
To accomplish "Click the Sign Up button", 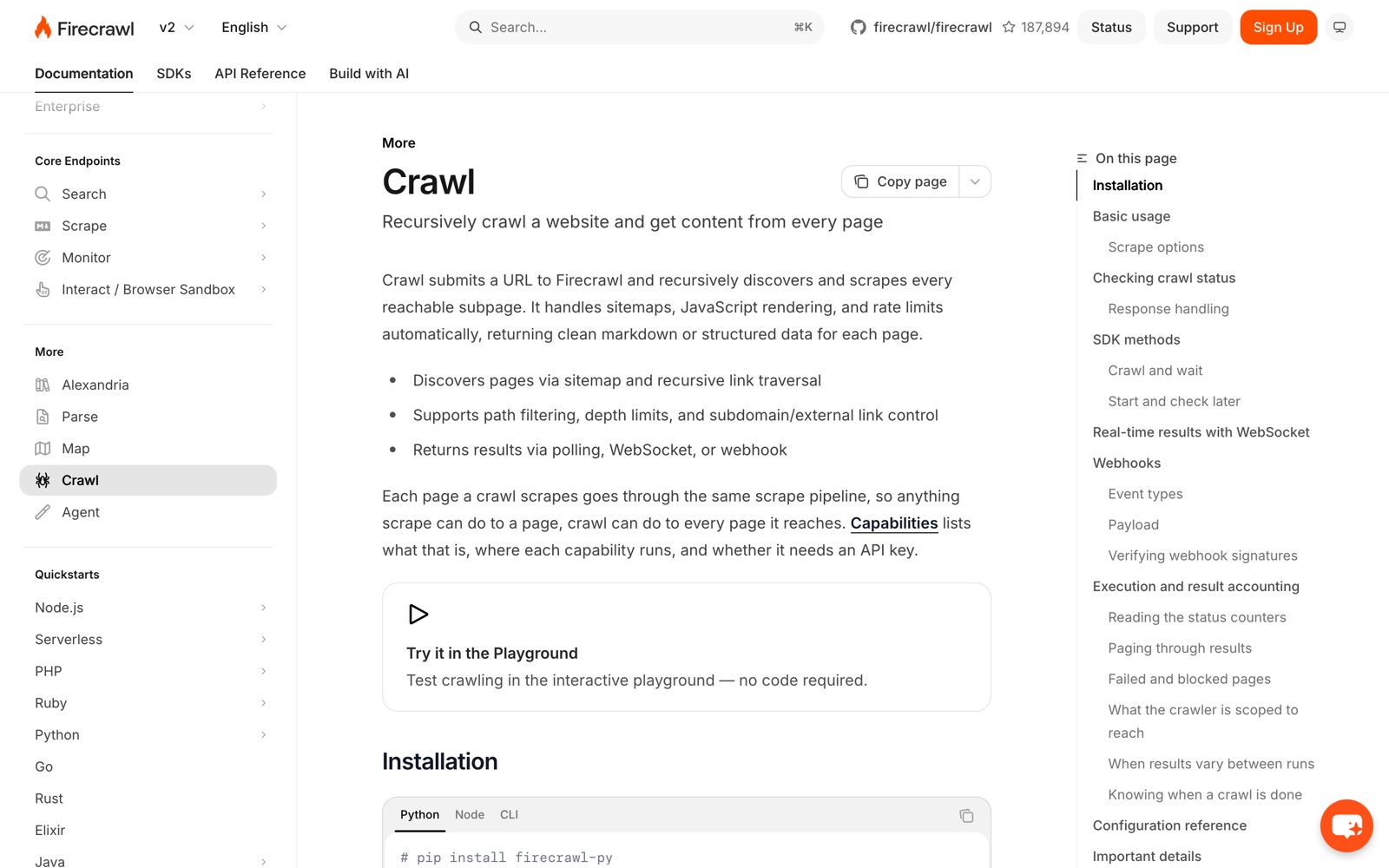I will click(x=1278, y=28).
